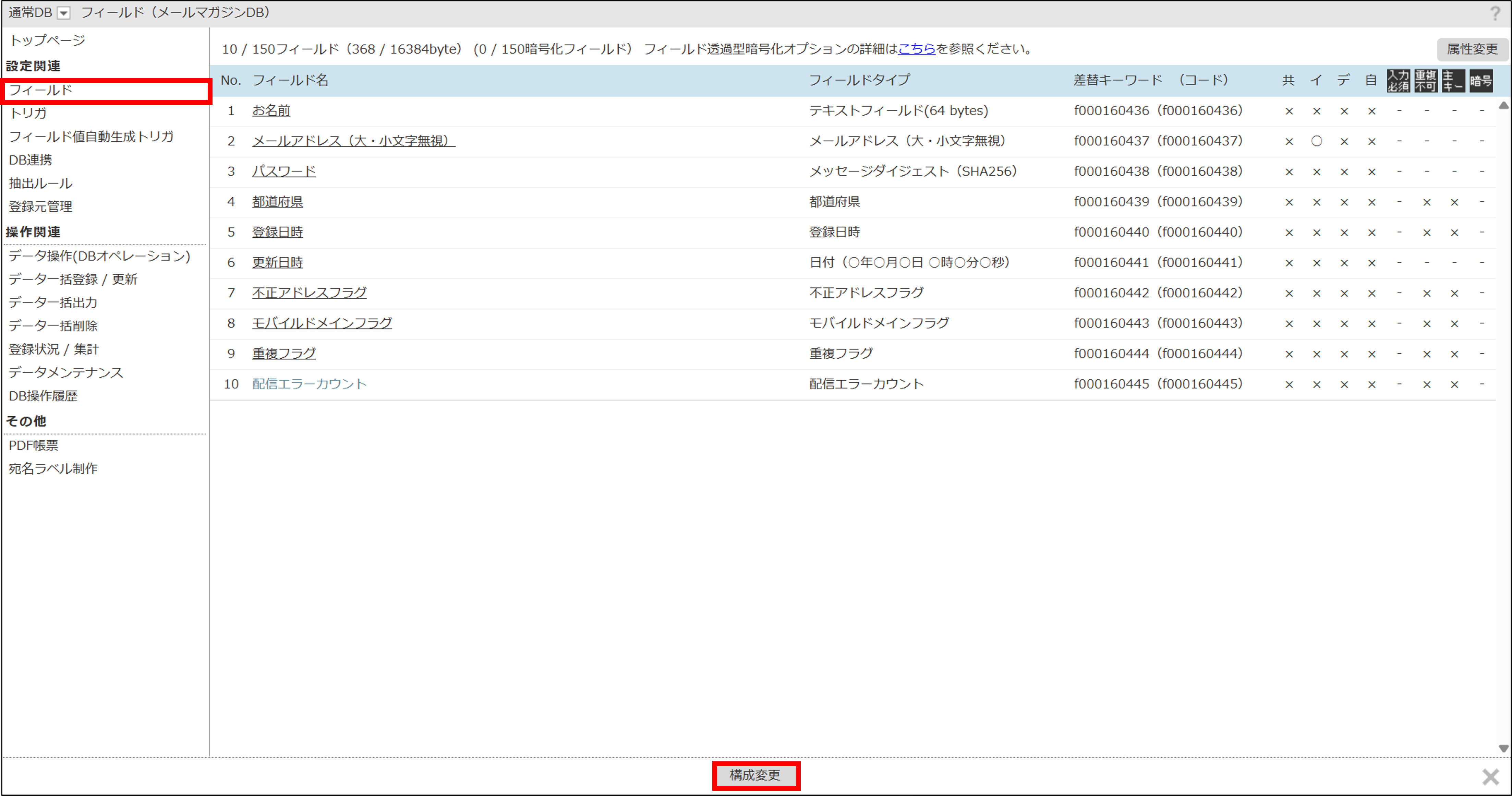The width and height of the screenshot is (1512, 796).
Task: Click the 暗号 column header icon
Action: click(x=1481, y=81)
